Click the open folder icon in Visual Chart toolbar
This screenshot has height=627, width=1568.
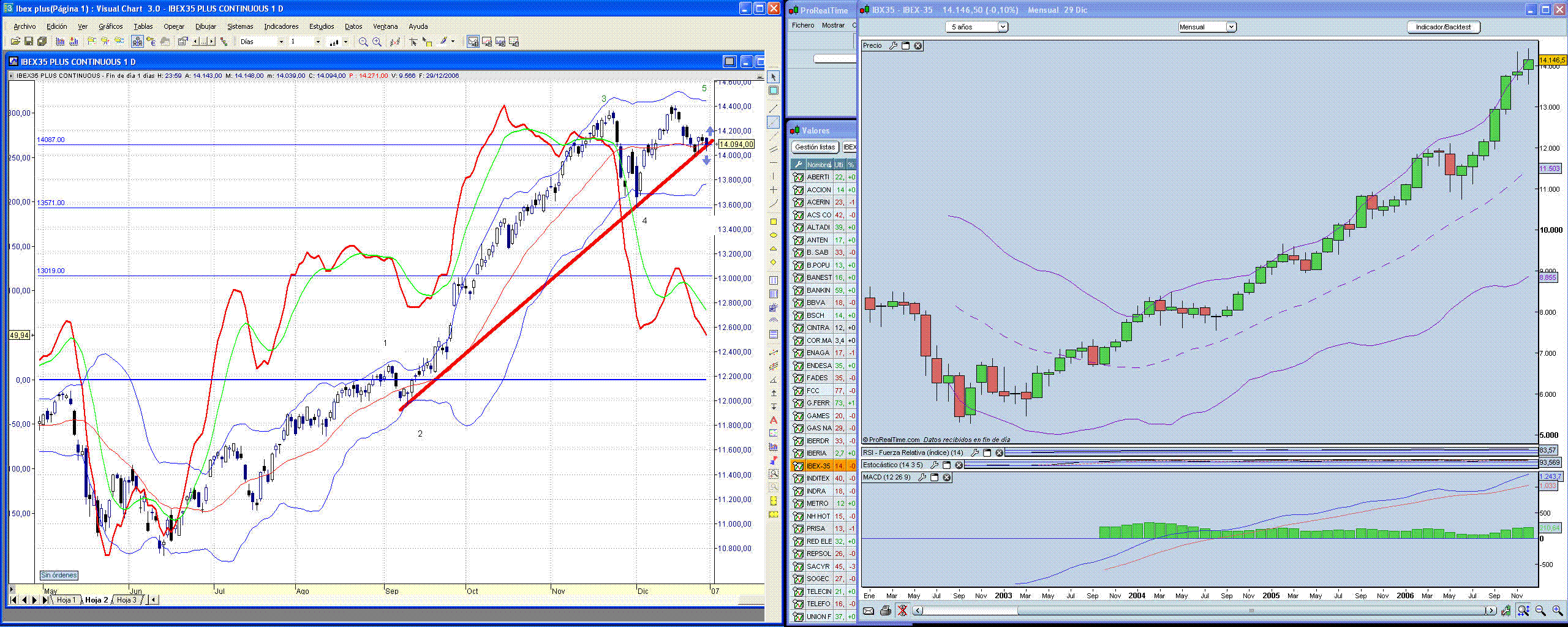[x=15, y=42]
